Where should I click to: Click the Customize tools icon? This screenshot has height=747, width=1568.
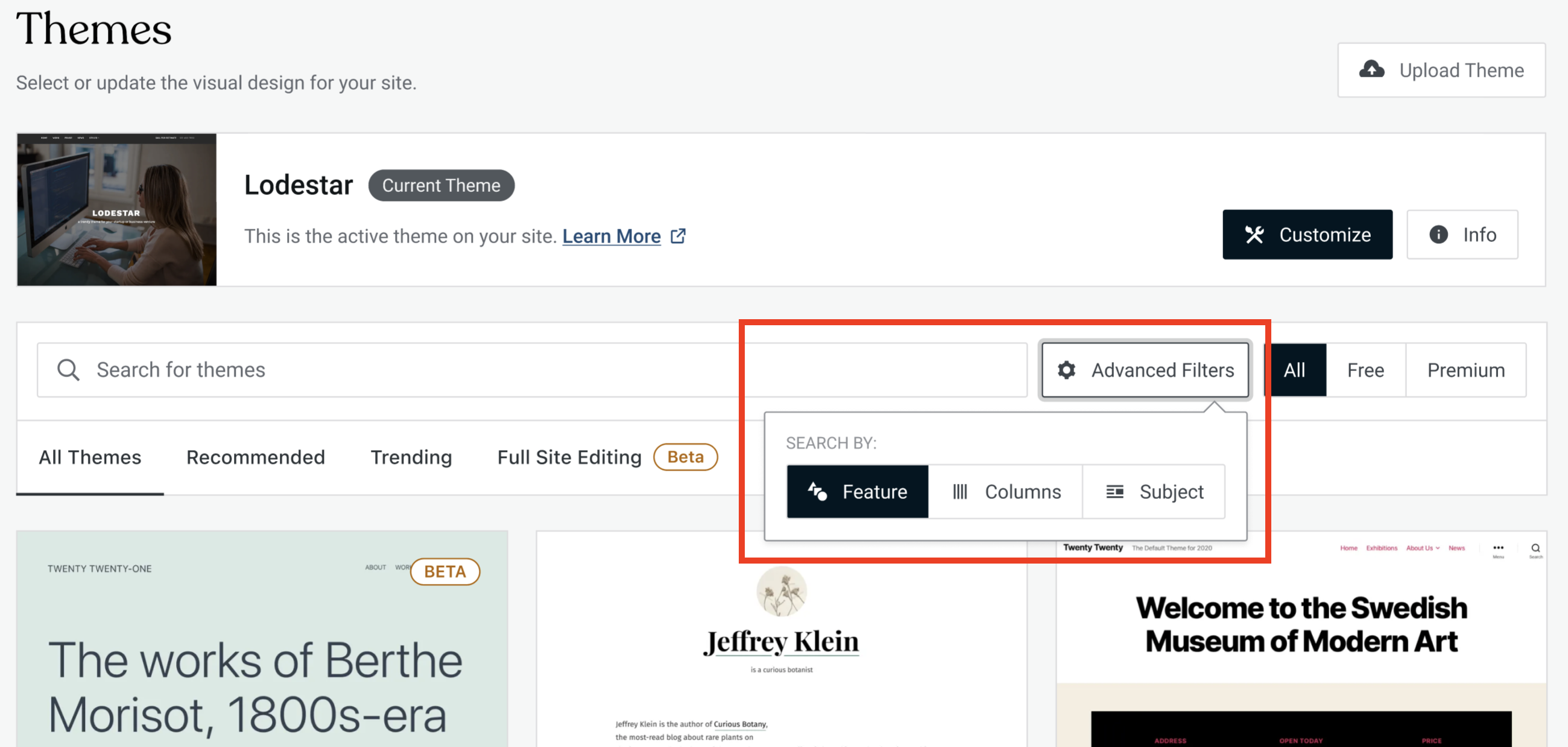1254,234
